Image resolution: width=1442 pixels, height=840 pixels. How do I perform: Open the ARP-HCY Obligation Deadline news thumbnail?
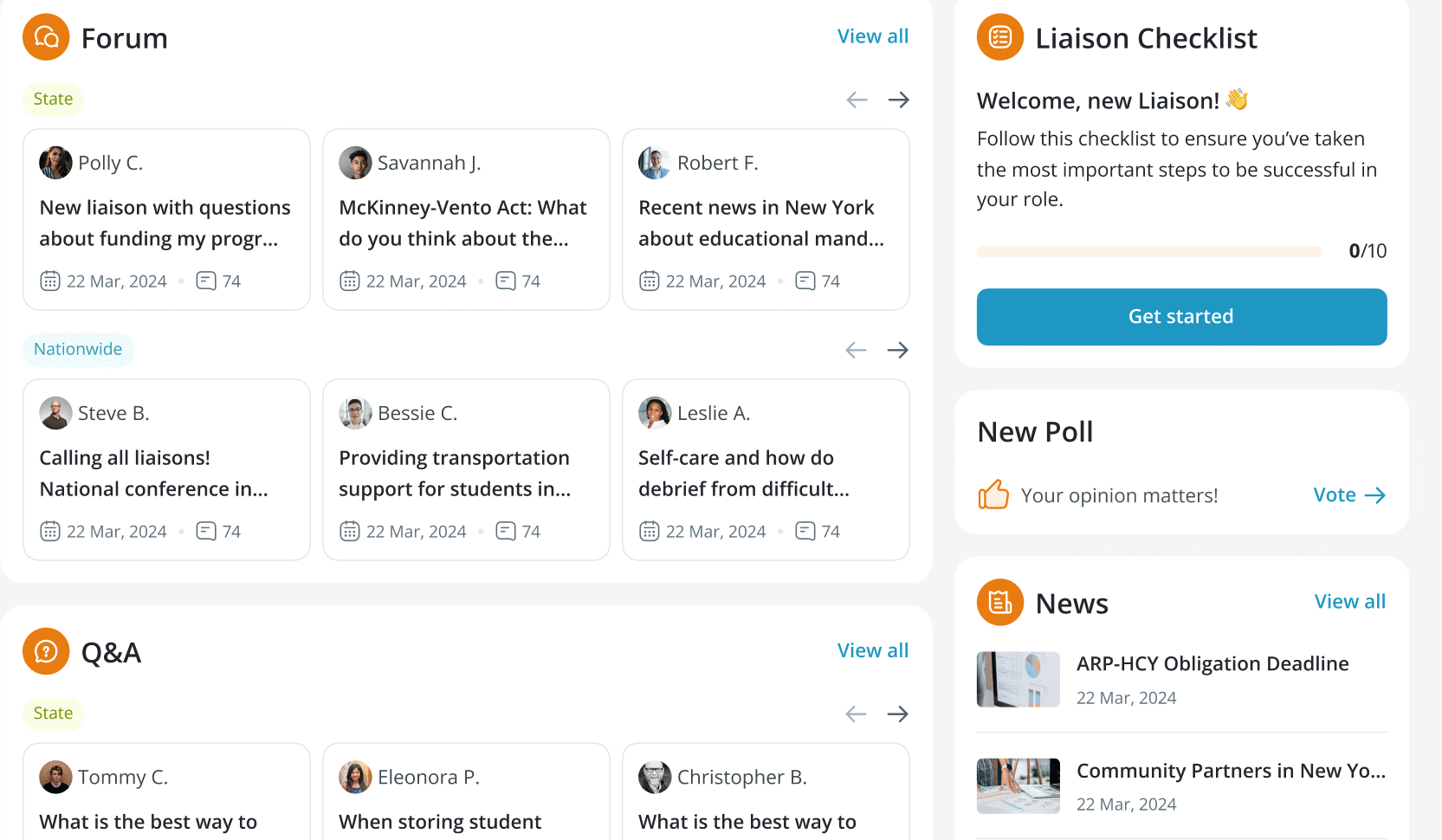[1018, 679]
